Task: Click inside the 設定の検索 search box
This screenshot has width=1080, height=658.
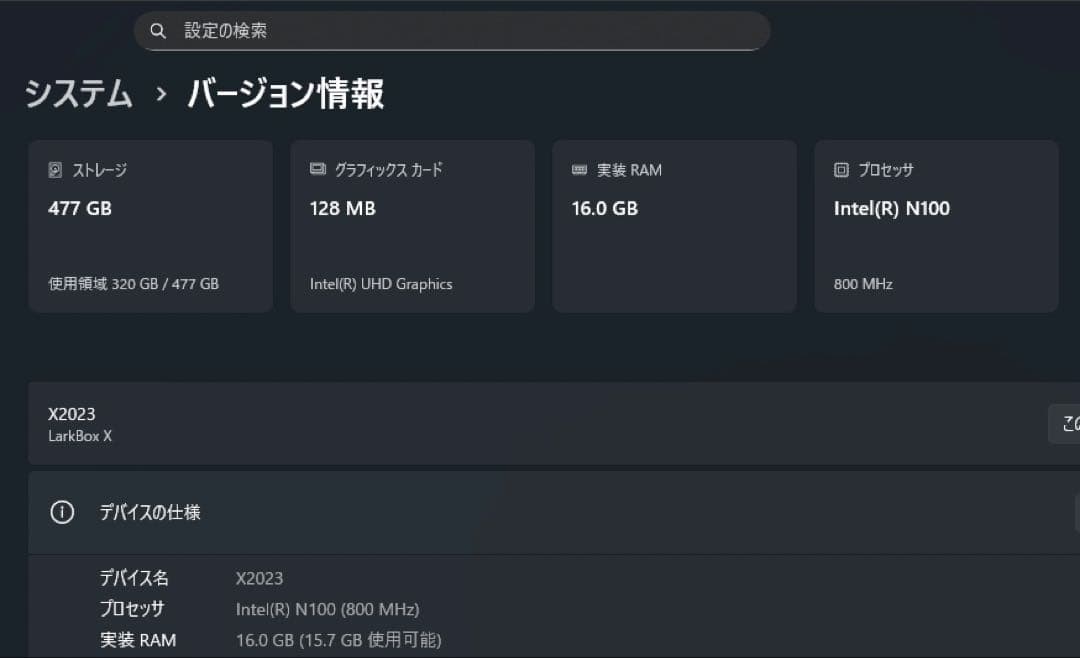Action: click(450, 30)
